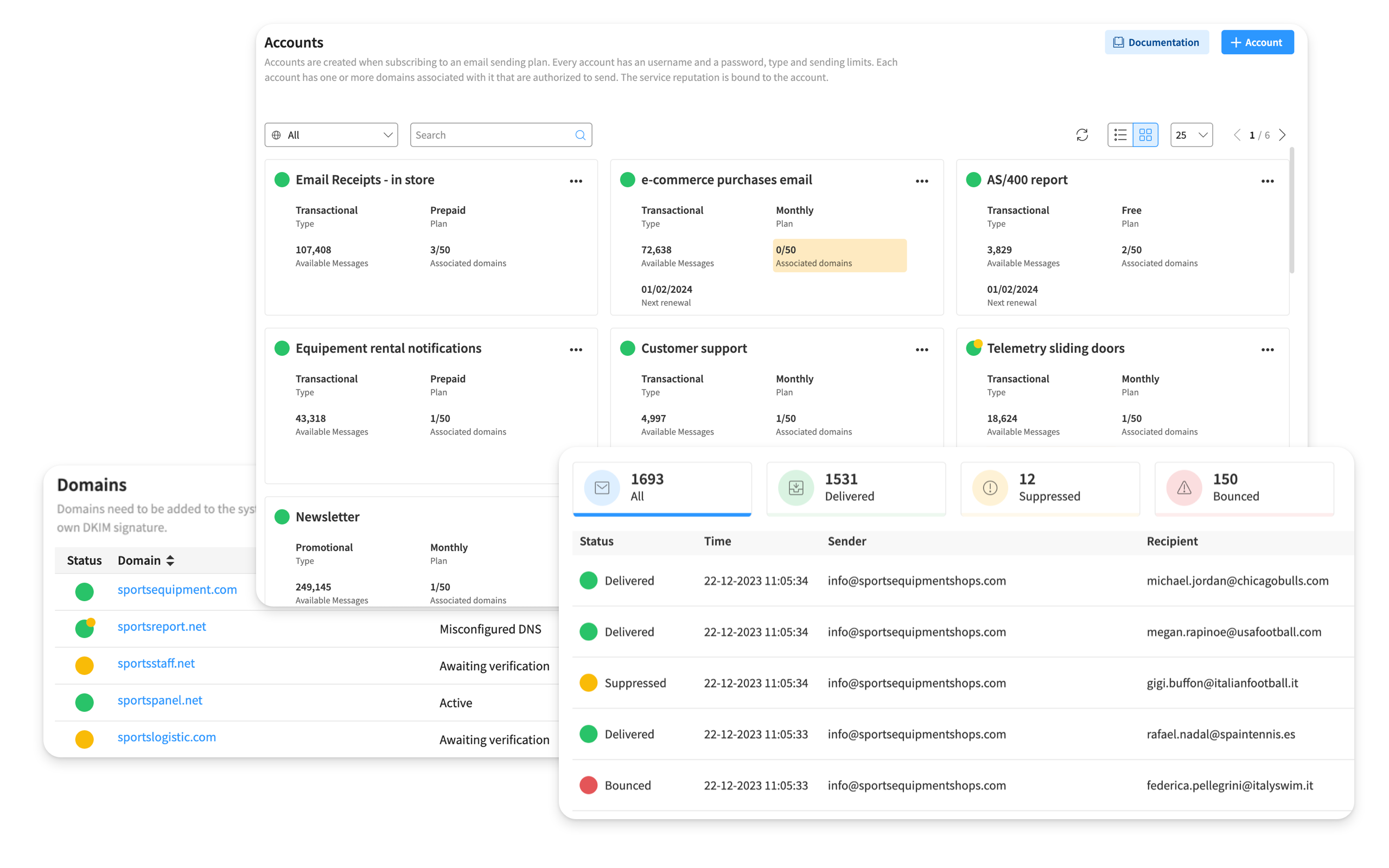Expand the 25 per page dropdown
Screen dimensions: 1389x868
pyautogui.click(x=1191, y=135)
